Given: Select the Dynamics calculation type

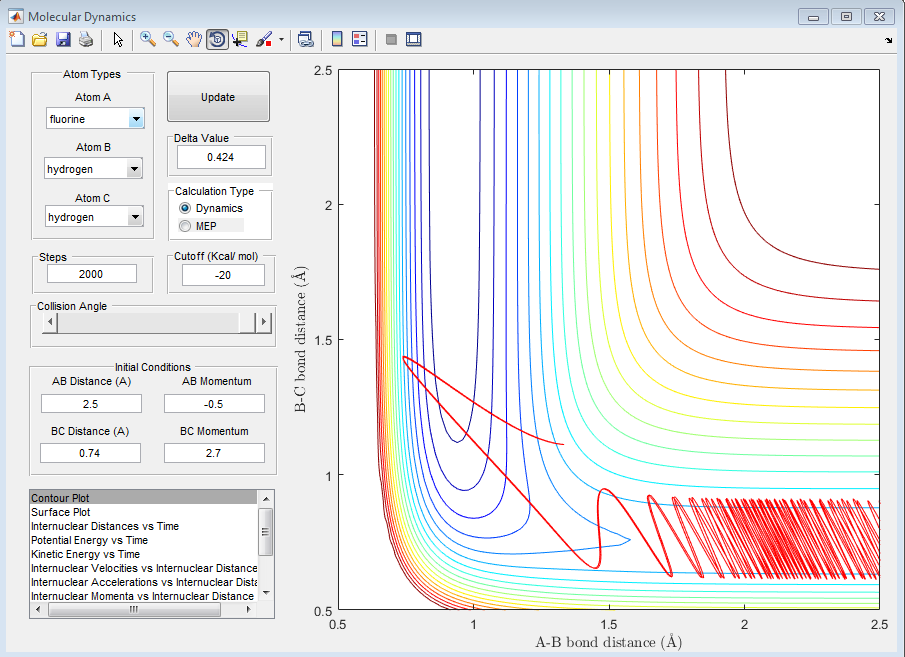Looking at the screenshot, I should coord(184,208).
